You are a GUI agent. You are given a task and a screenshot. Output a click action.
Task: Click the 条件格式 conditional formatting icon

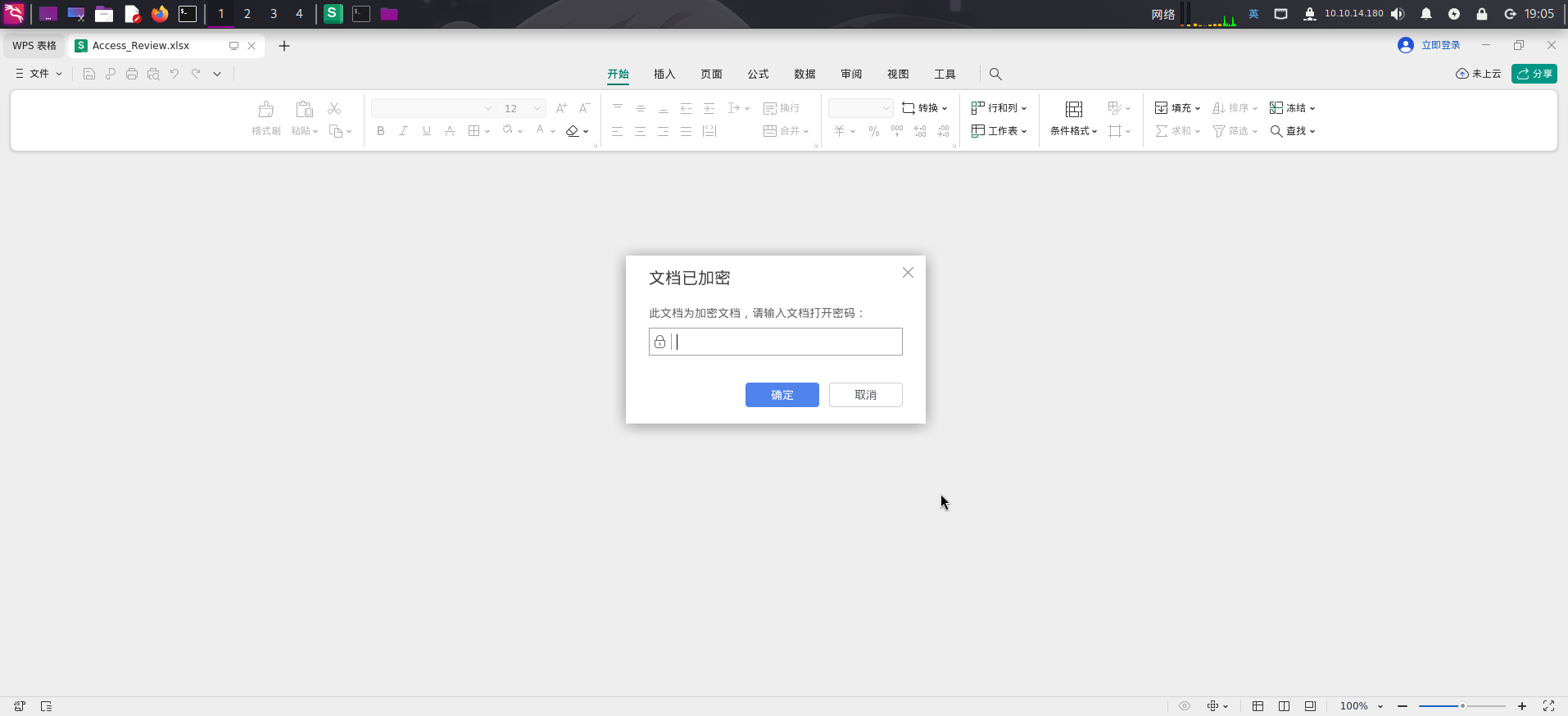coord(1073,110)
